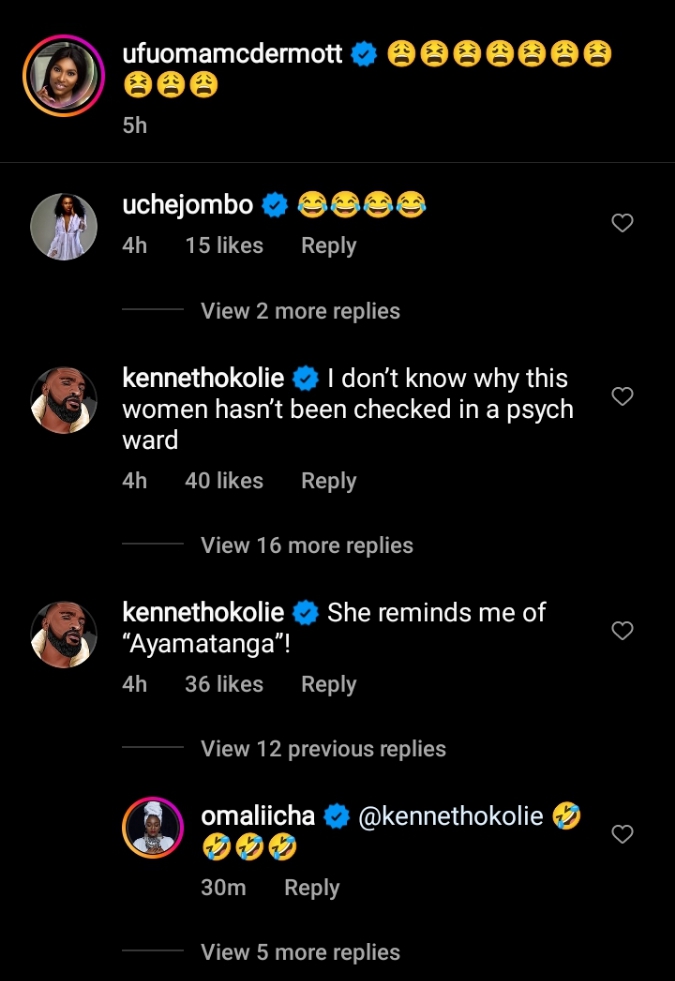
Task: Open omaliicha's profile picture
Action: (154, 830)
